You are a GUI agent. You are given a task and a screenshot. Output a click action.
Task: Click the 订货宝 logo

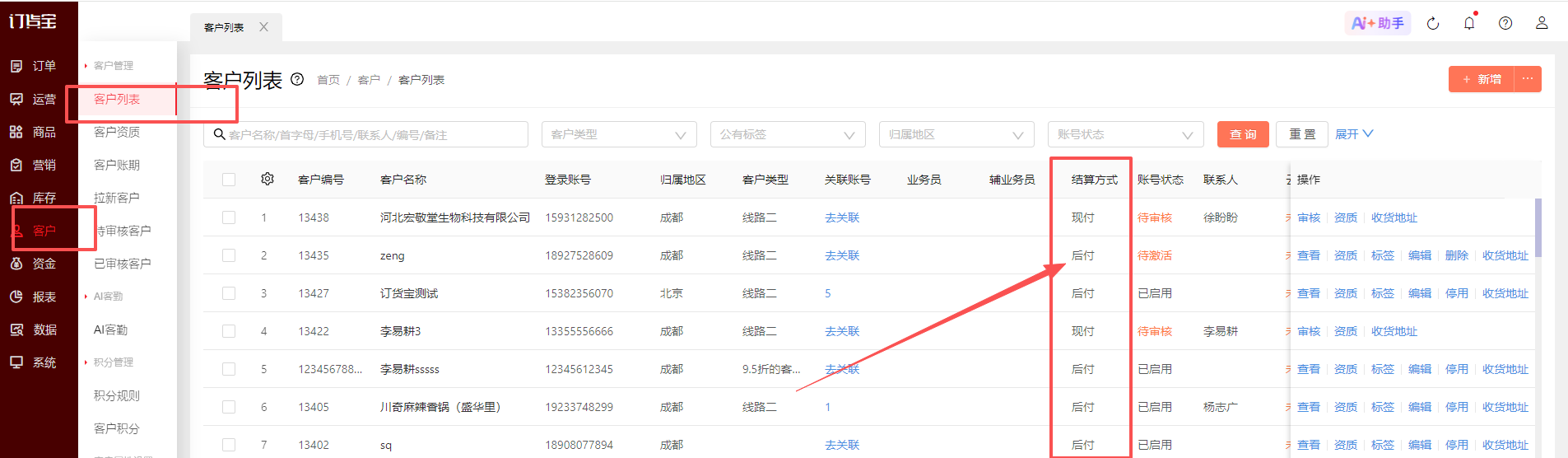(33, 21)
